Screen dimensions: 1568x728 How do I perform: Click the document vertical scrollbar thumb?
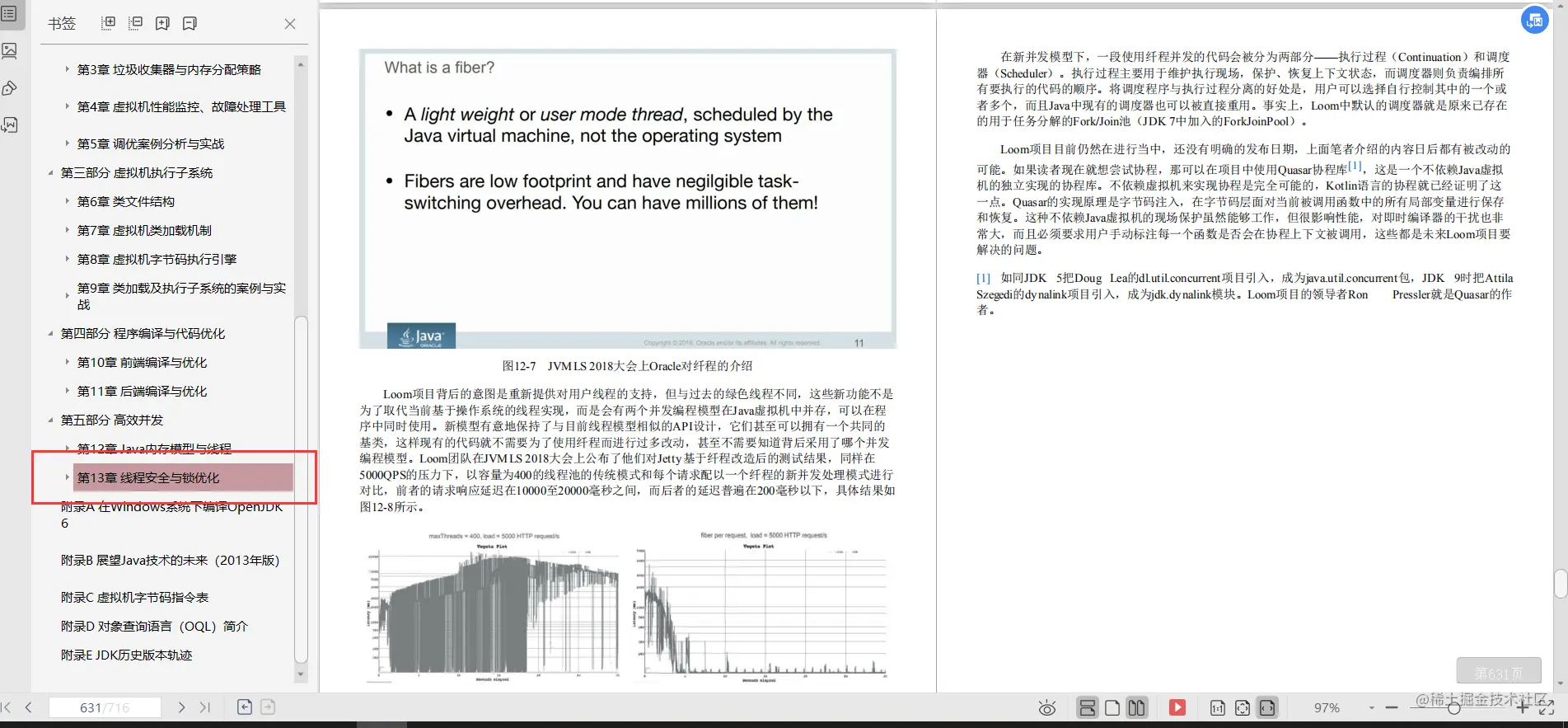point(1561,584)
